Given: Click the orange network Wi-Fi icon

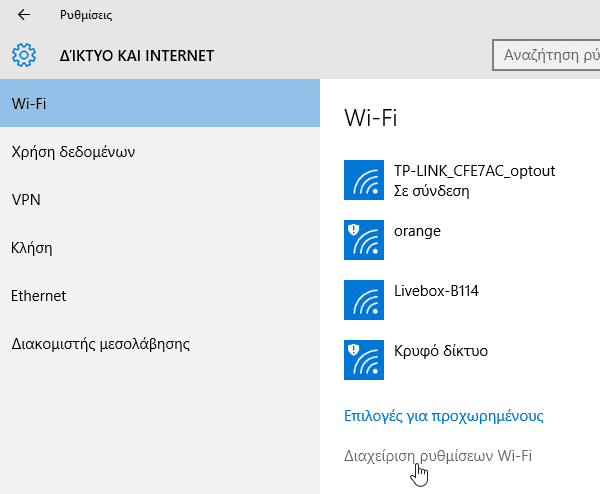Looking at the screenshot, I should coord(363,240).
